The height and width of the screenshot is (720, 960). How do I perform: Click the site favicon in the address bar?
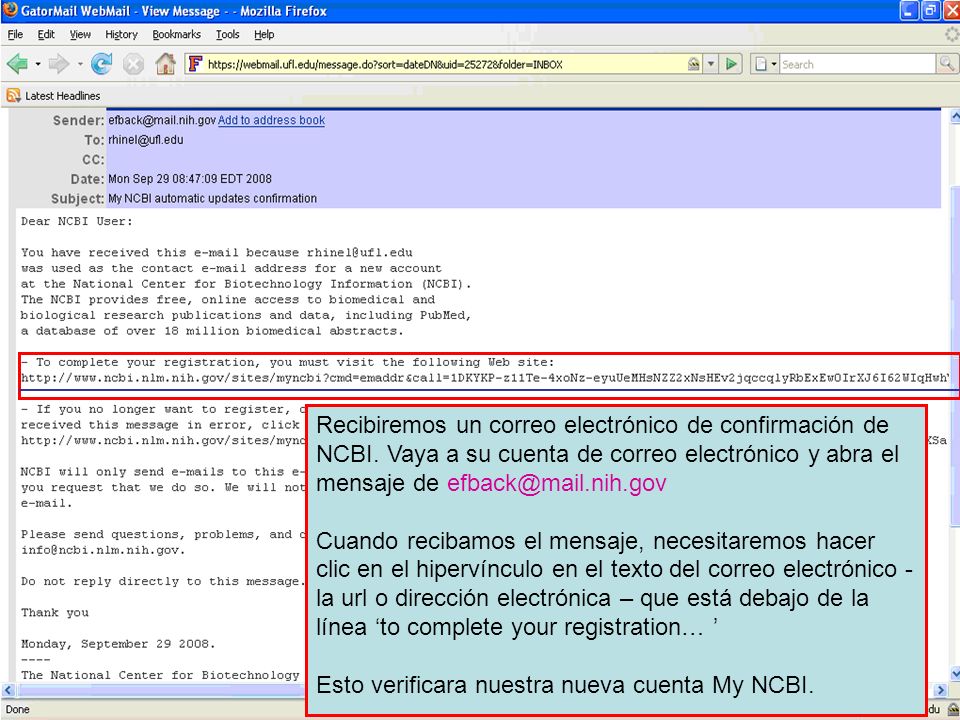195,64
